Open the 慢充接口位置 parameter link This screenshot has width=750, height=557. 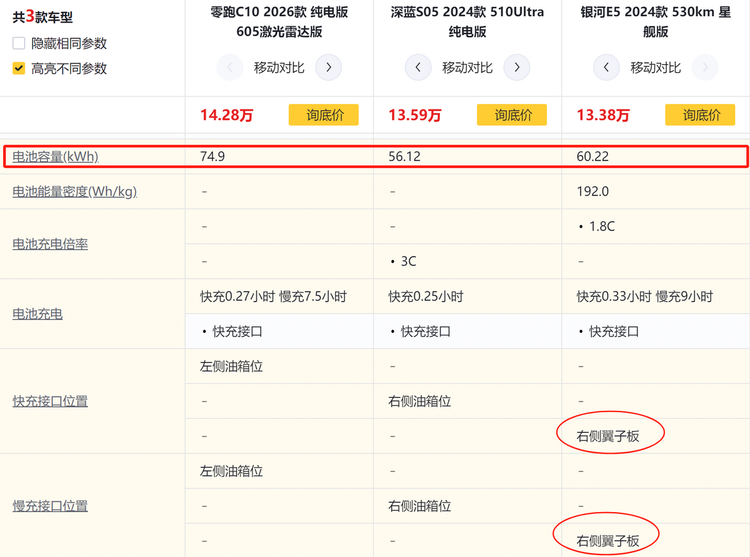[50, 505]
